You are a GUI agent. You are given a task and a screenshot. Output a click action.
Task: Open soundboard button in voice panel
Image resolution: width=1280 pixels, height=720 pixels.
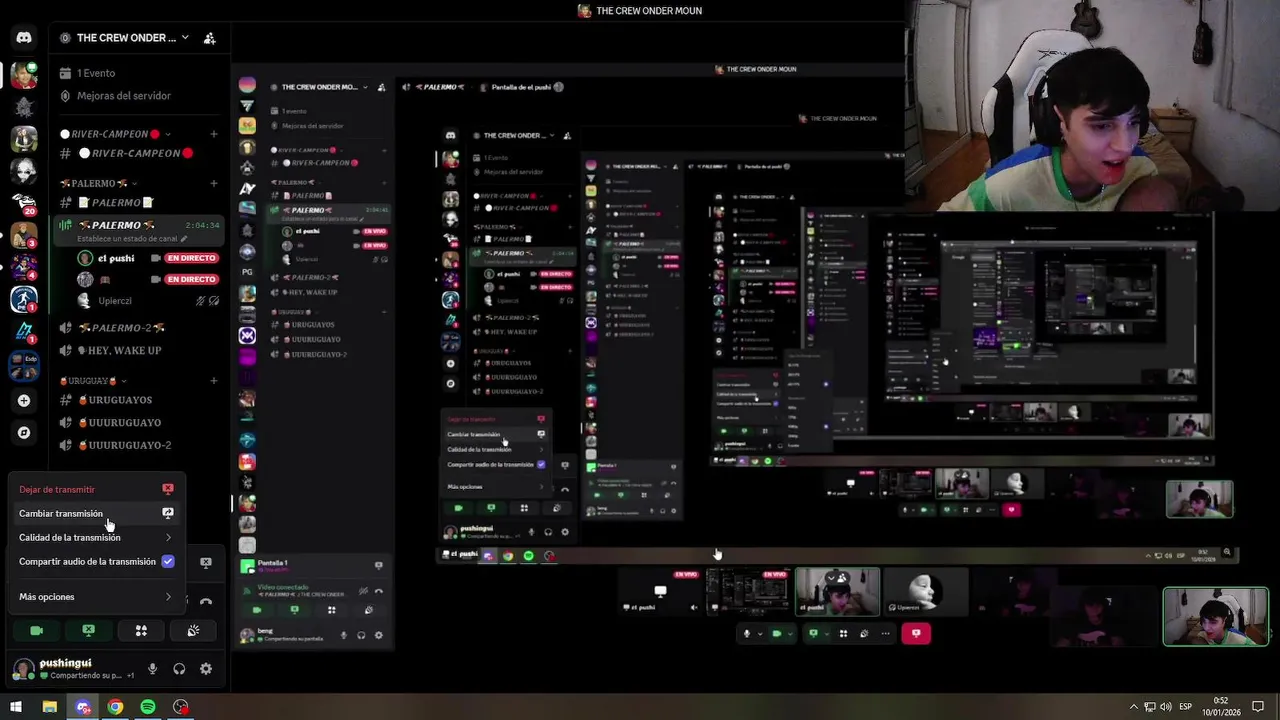tap(193, 630)
